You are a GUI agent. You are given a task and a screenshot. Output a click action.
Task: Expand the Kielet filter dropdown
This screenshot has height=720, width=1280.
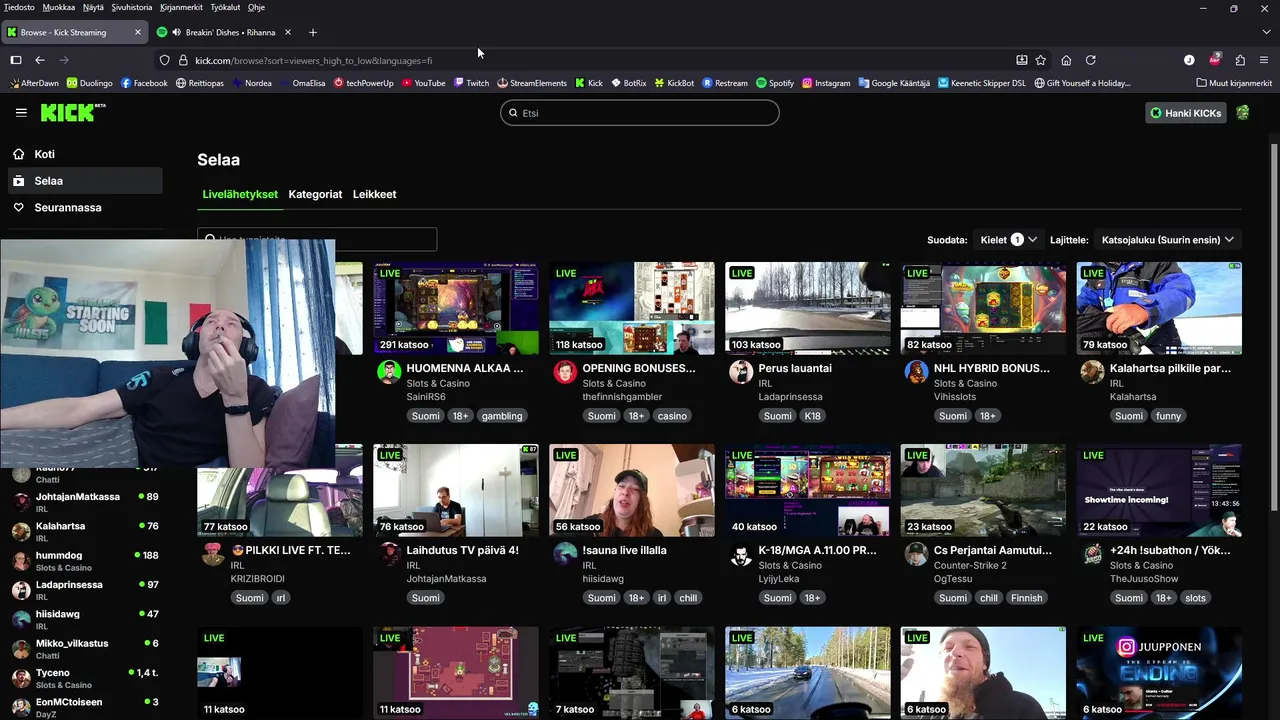pos(1008,240)
